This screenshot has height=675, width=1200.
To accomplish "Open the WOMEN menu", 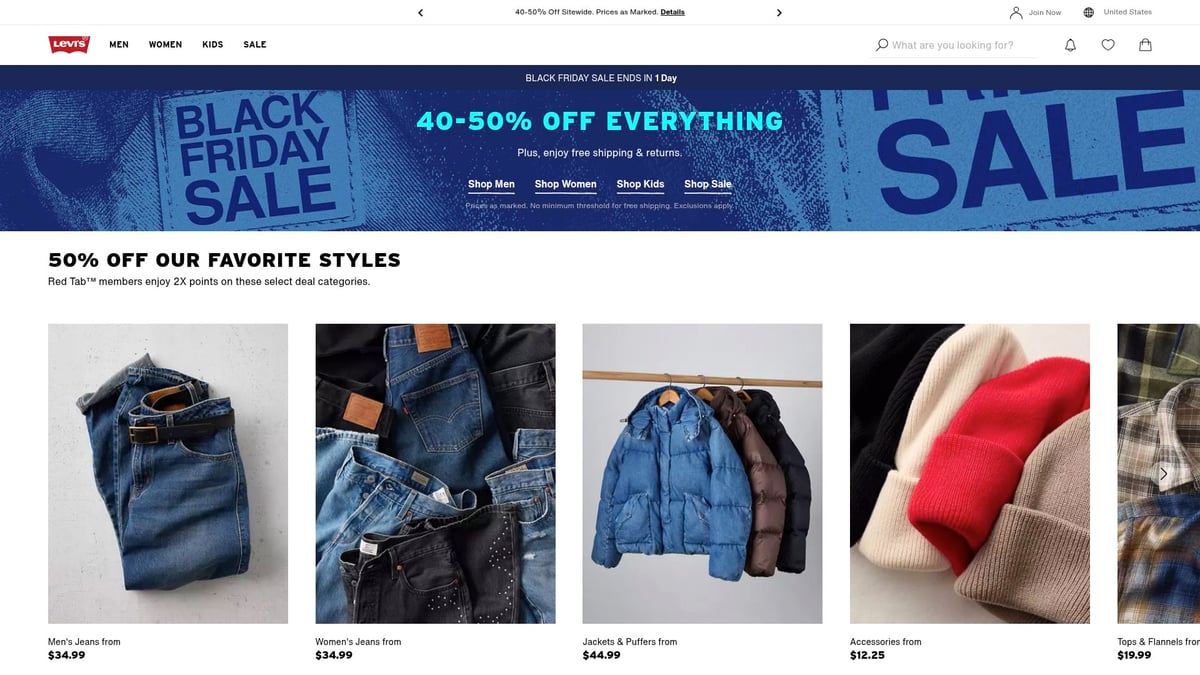I will click(165, 45).
